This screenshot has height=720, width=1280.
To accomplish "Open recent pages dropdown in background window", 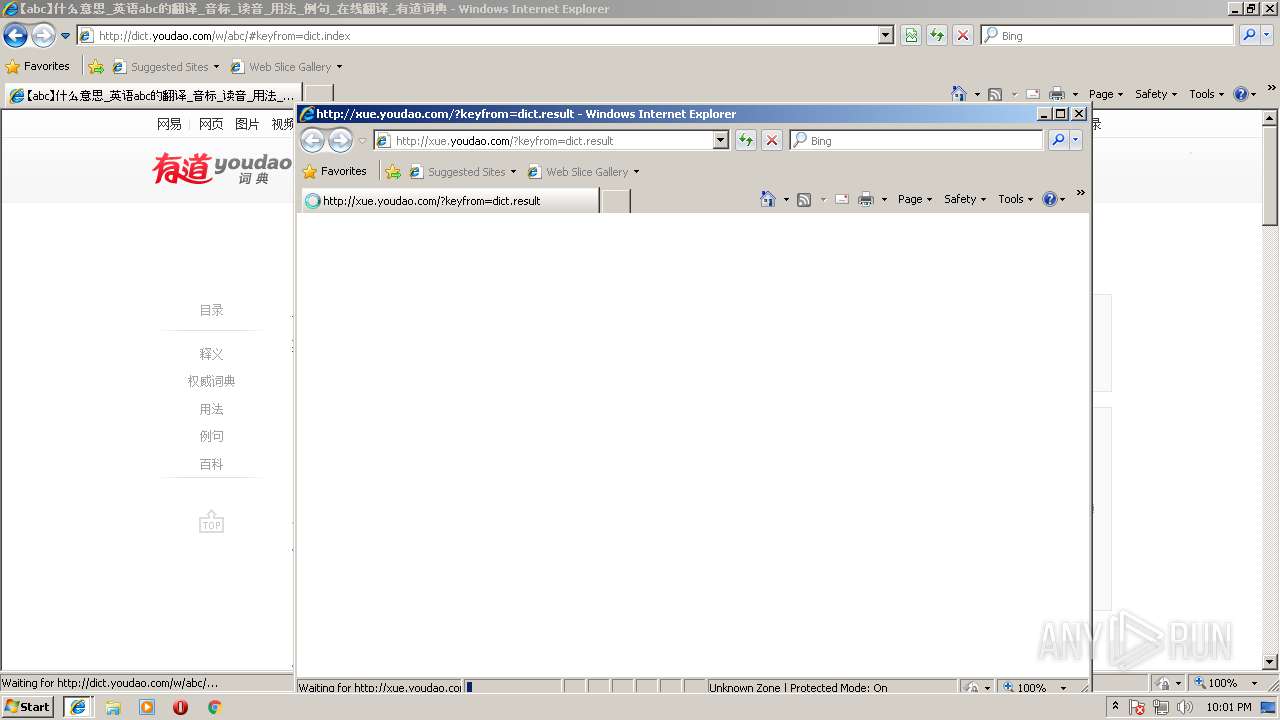I will pyautogui.click(x=66, y=36).
